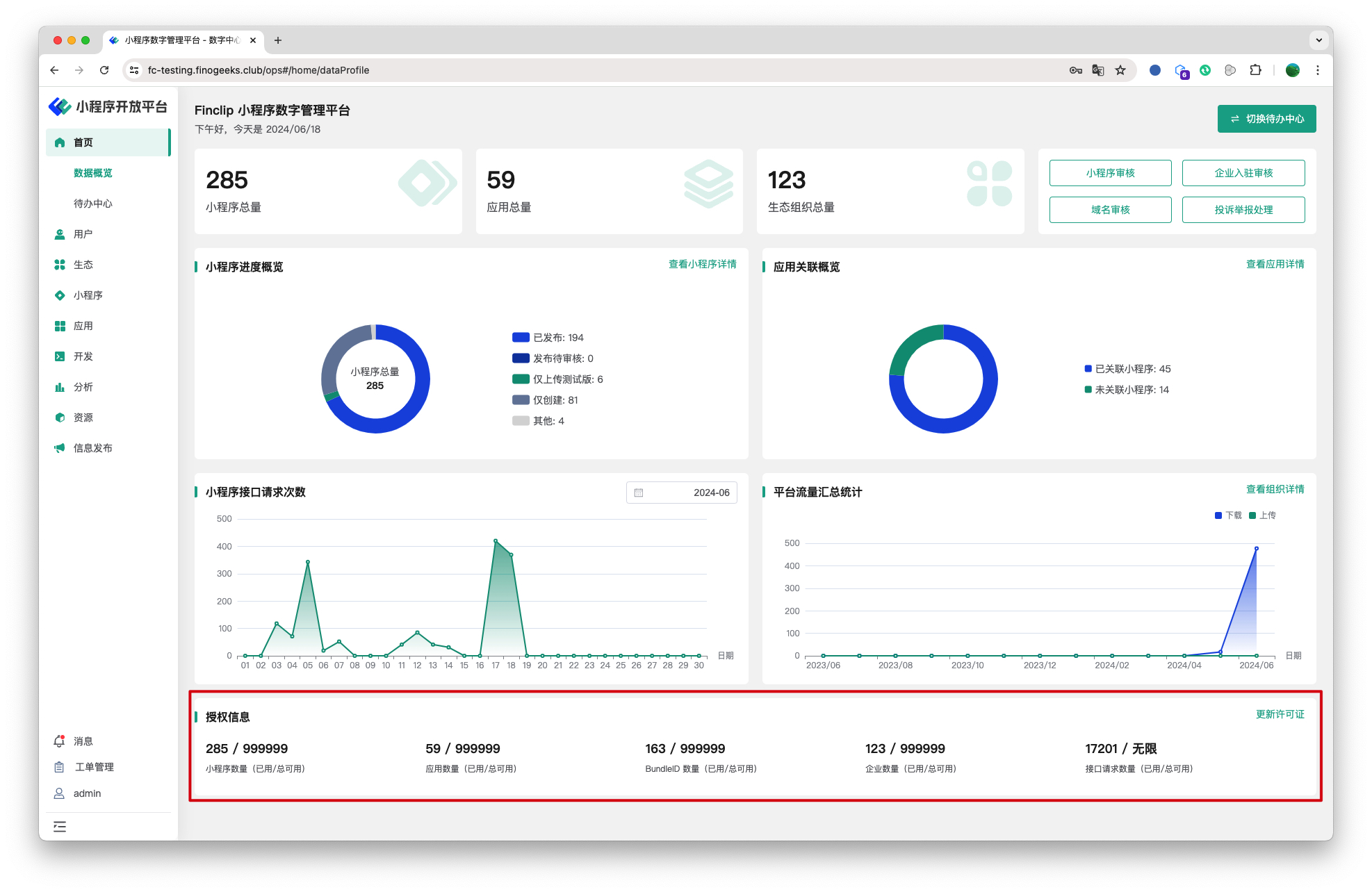The image size is (1372, 892).
Task: Expand the 用户 sidebar menu
Action: [x=83, y=234]
